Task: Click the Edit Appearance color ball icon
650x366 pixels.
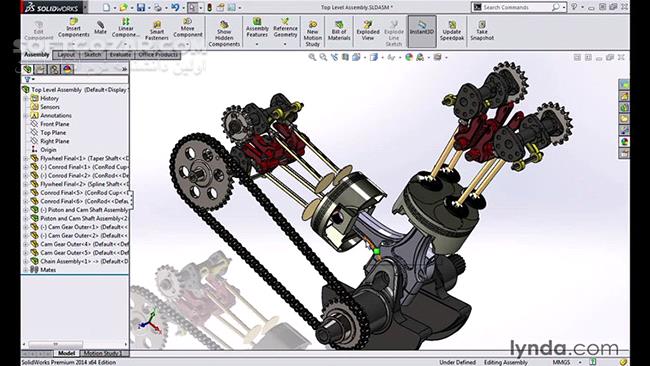Action: coord(409,57)
